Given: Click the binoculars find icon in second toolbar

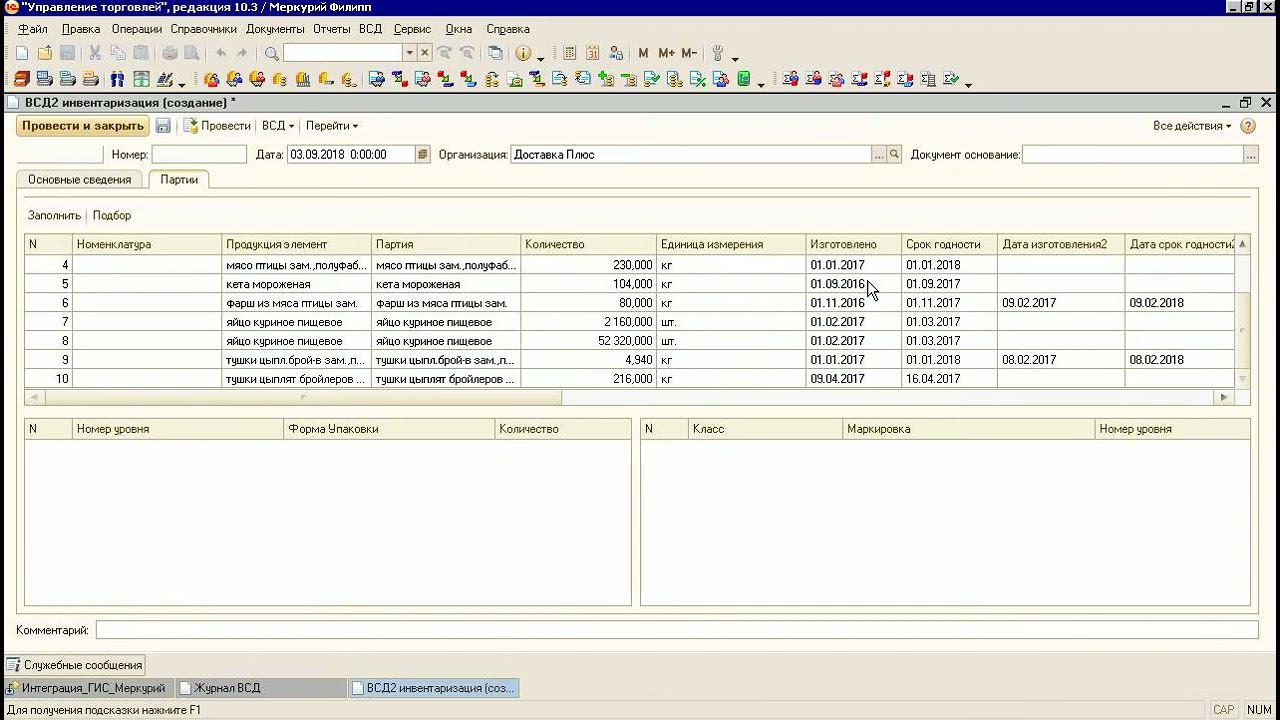Looking at the screenshot, I should (117, 80).
